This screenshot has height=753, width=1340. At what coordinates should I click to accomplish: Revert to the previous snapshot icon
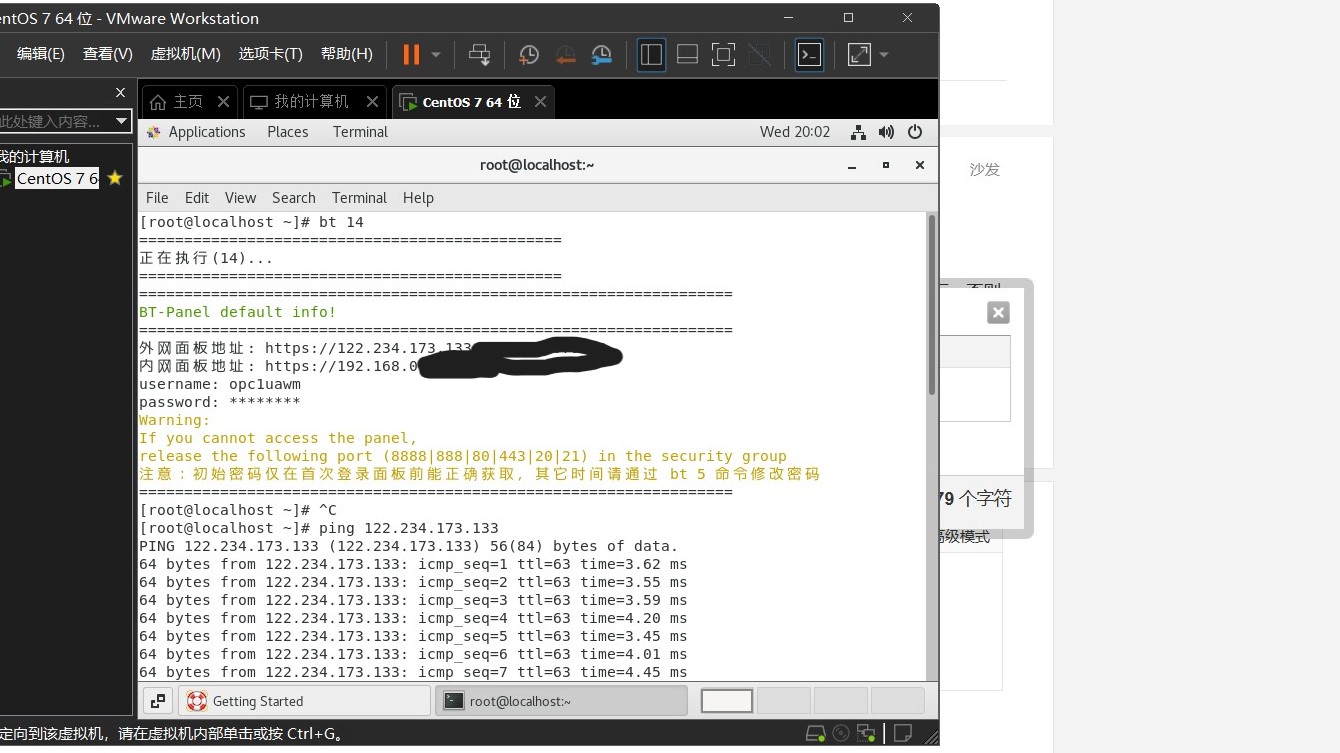pyautogui.click(x=565, y=55)
